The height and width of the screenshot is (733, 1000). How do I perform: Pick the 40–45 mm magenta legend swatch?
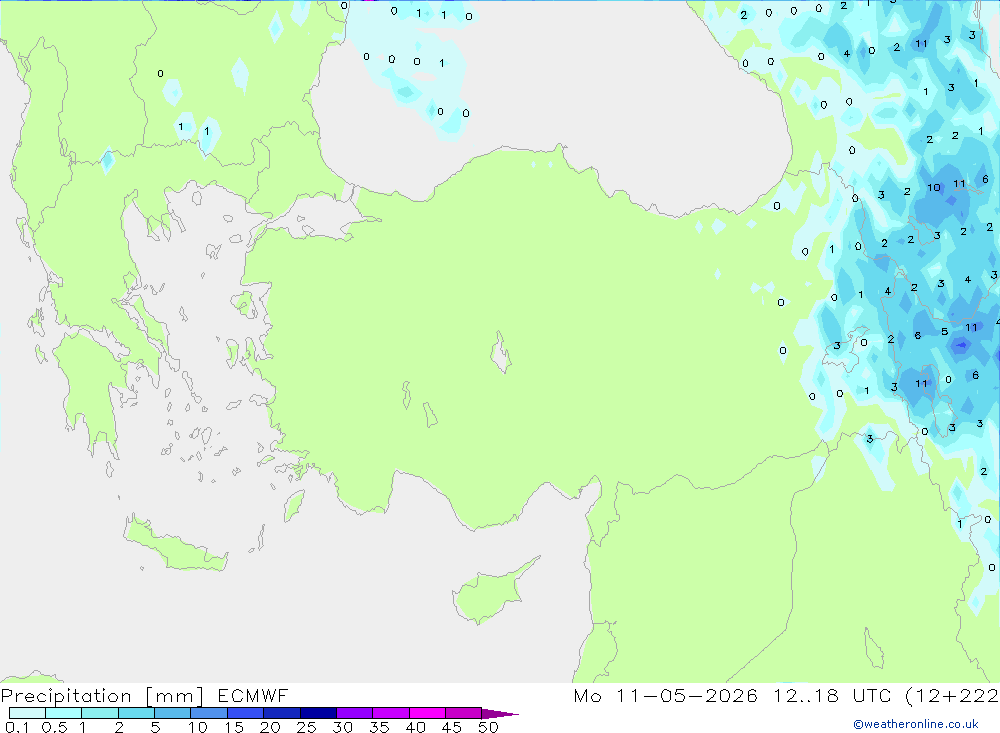click(427, 713)
